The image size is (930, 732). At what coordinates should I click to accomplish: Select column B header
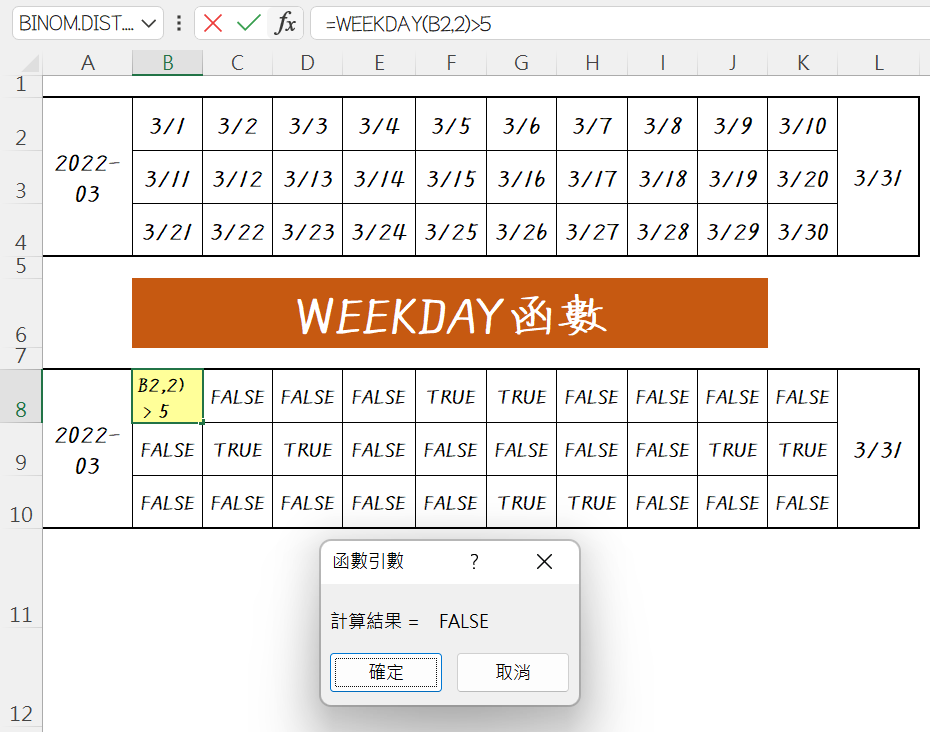click(x=167, y=63)
